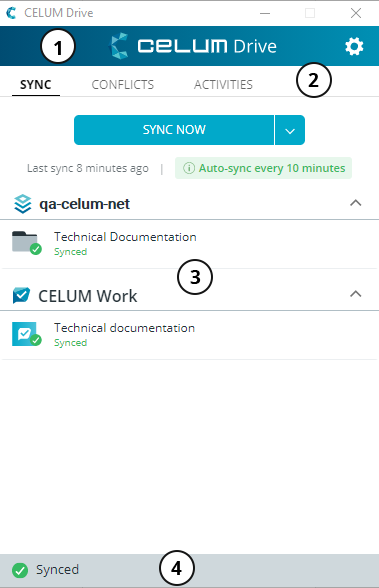Click the qa-celum-net layers icon
The width and height of the screenshot is (379, 588).
(22, 204)
